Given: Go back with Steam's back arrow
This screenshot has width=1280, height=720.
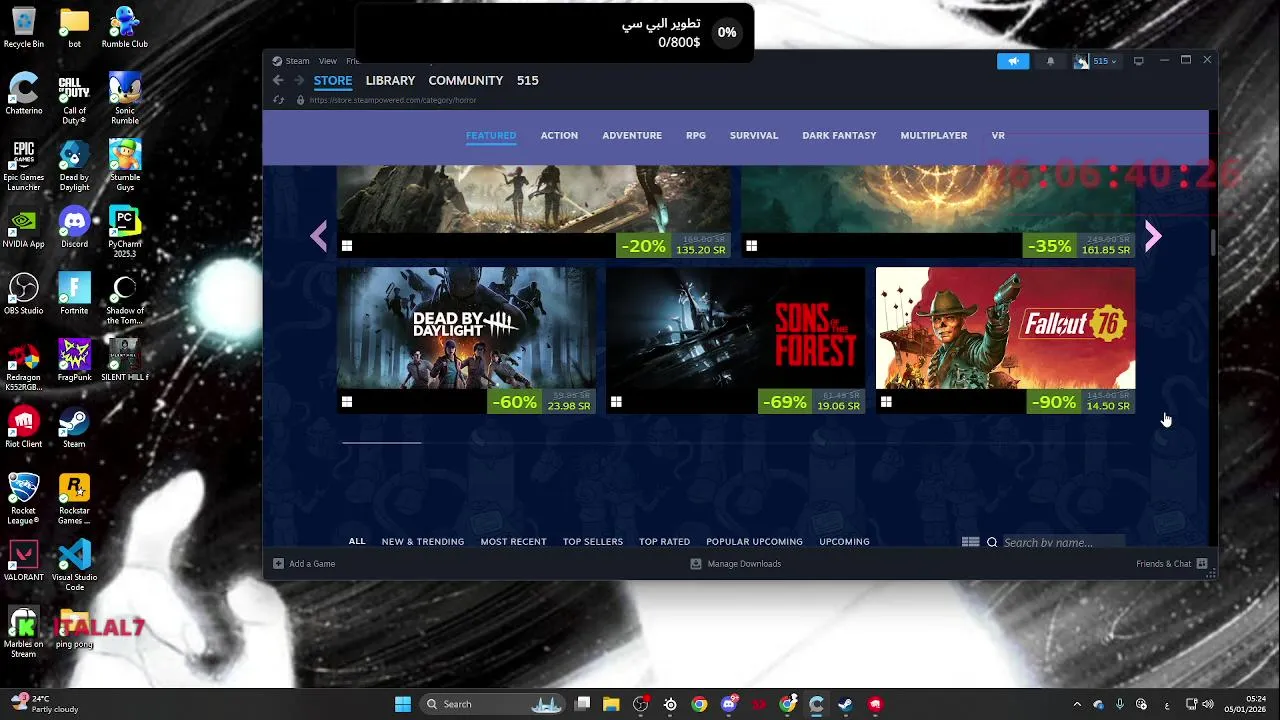Looking at the screenshot, I should [x=278, y=80].
